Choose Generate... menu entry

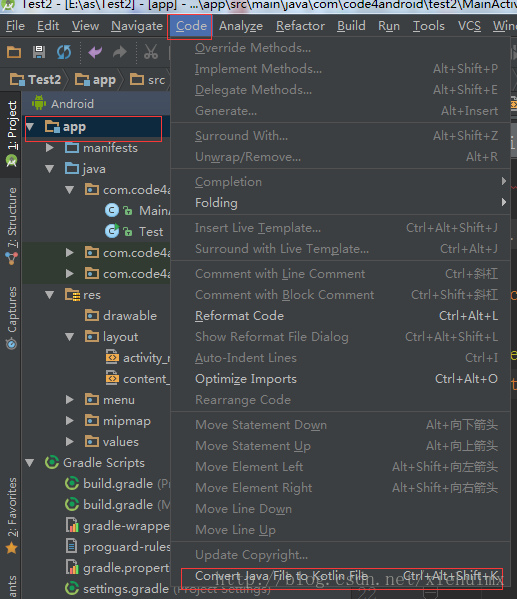(340, 111)
